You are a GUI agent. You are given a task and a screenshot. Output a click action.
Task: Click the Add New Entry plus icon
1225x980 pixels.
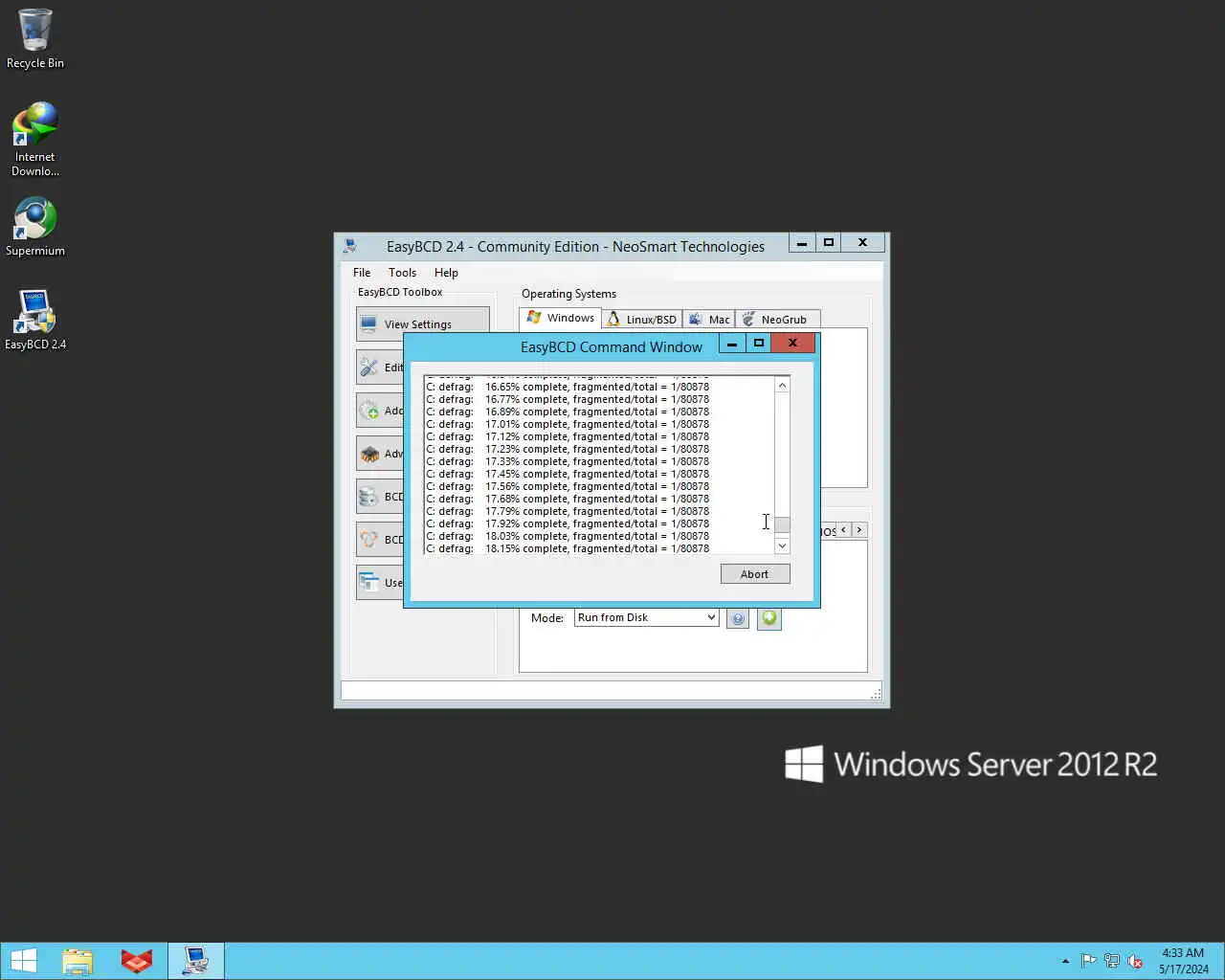click(368, 411)
